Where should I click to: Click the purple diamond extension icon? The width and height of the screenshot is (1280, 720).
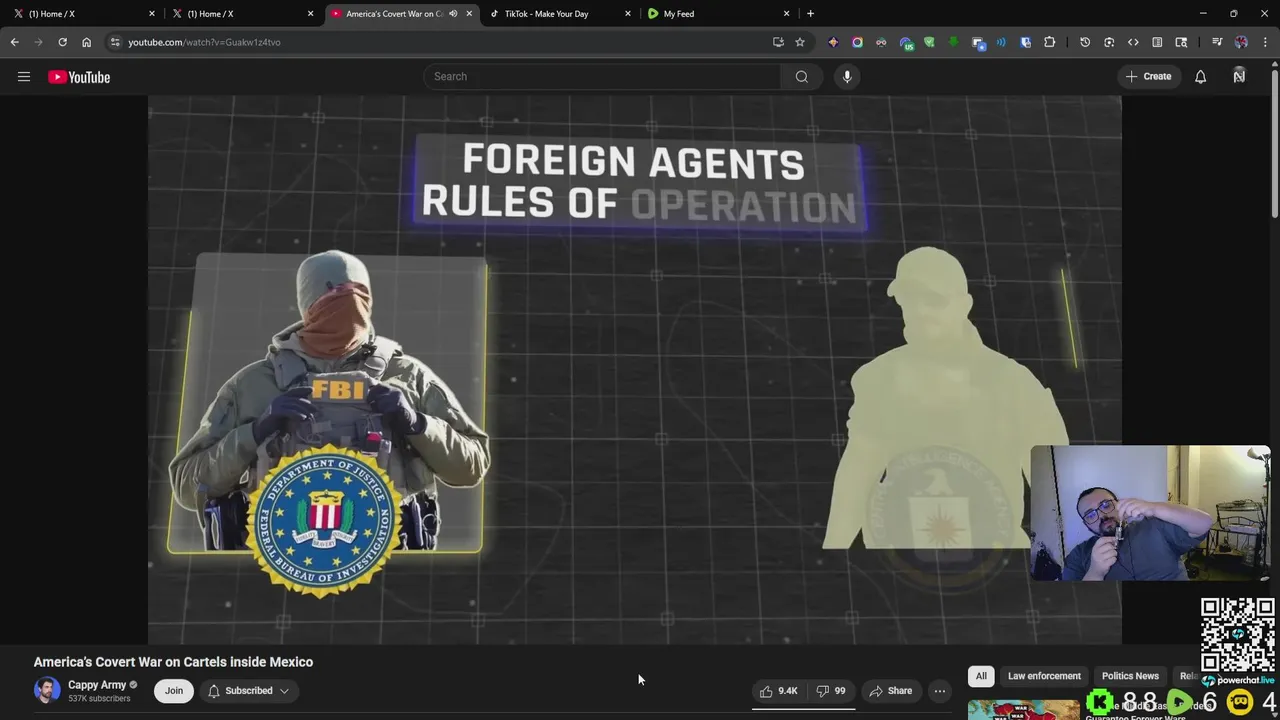click(x=833, y=42)
